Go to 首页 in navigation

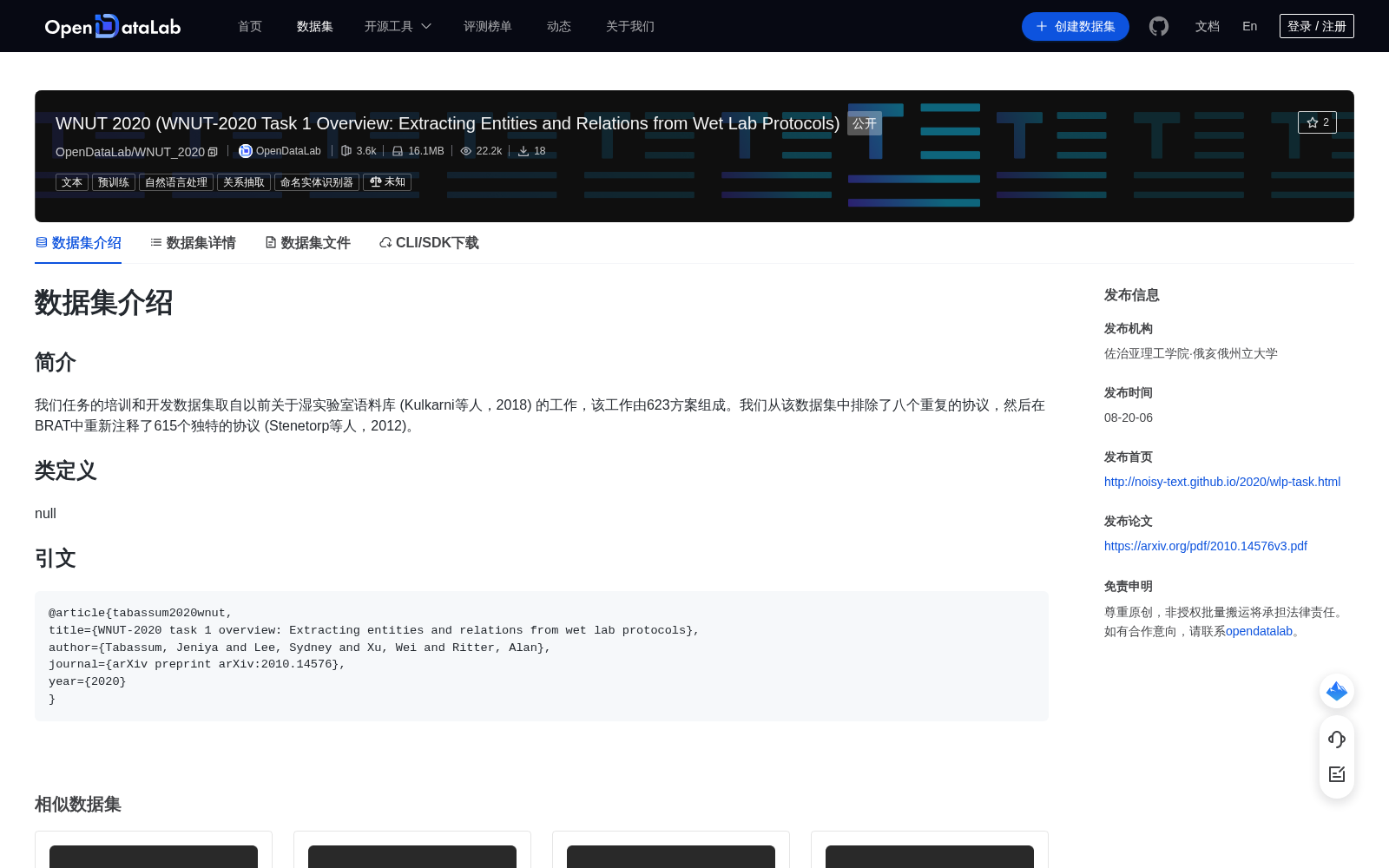pyautogui.click(x=250, y=26)
